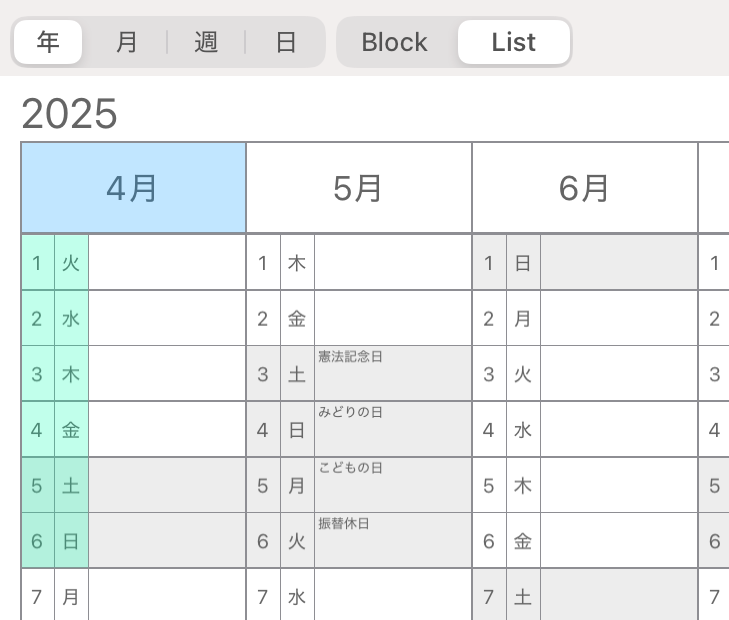Image resolution: width=729 pixels, height=620 pixels.
Task: Switch to the 月 (month) view
Action: tap(127, 42)
